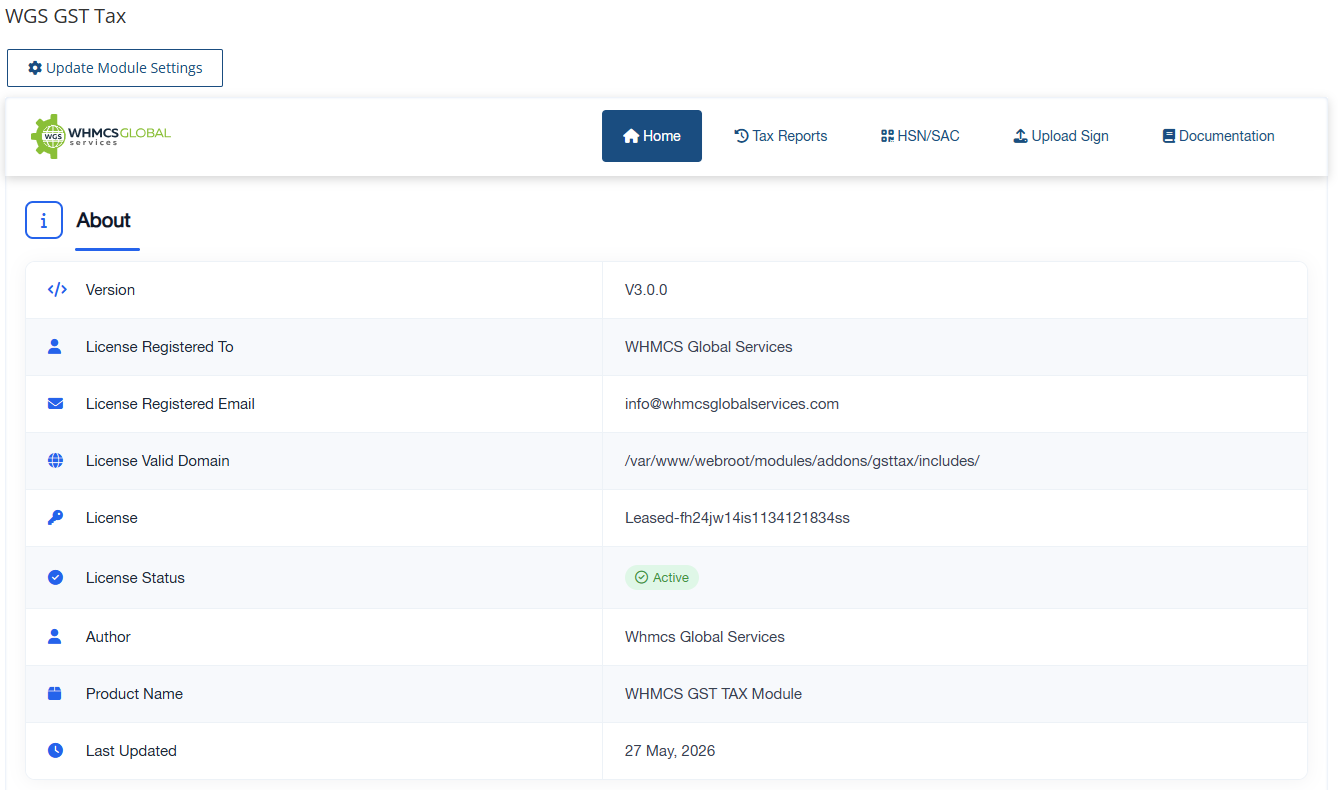The height and width of the screenshot is (790, 1338).
Task: Open the Documentation tab
Action: click(1218, 136)
